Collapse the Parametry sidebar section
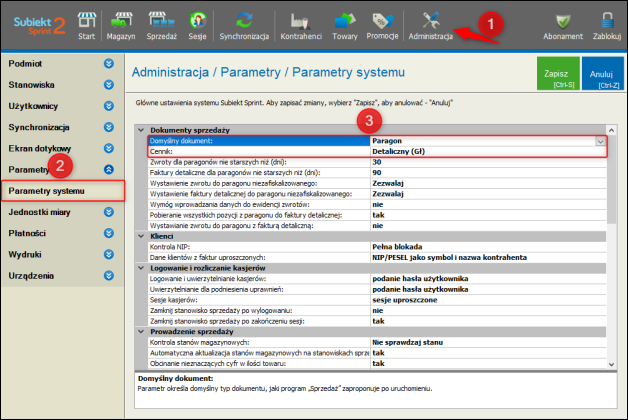 [109, 170]
